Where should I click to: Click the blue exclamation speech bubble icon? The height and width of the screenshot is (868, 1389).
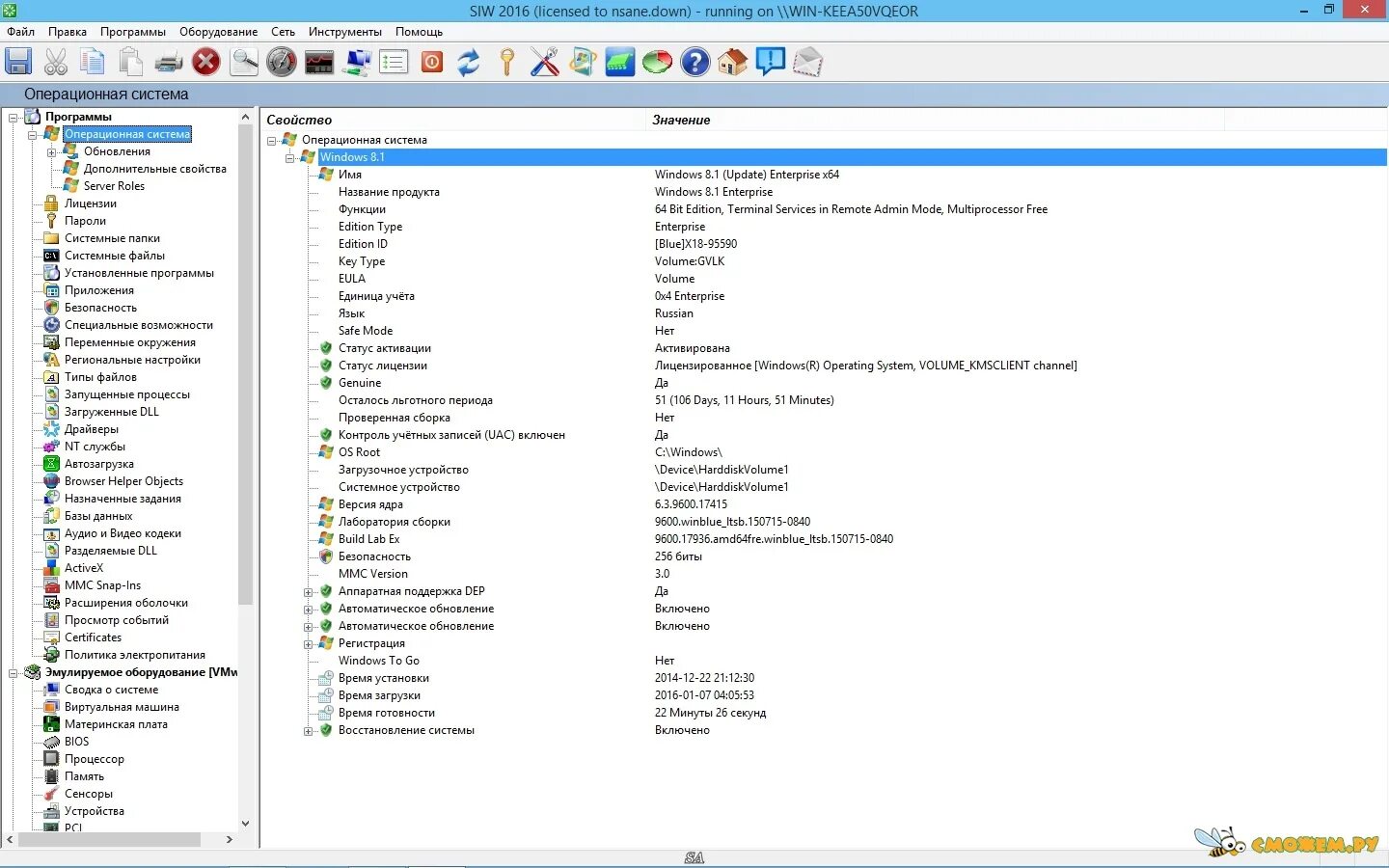click(x=771, y=62)
